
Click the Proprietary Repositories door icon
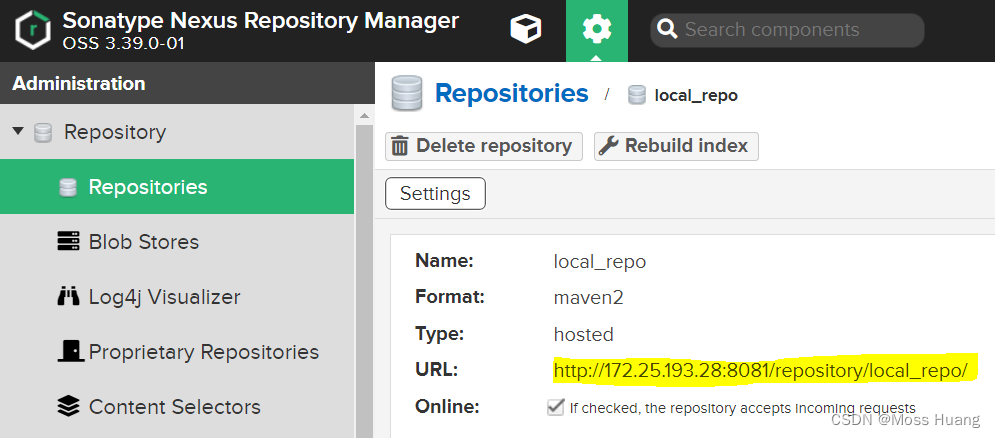[69, 351]
